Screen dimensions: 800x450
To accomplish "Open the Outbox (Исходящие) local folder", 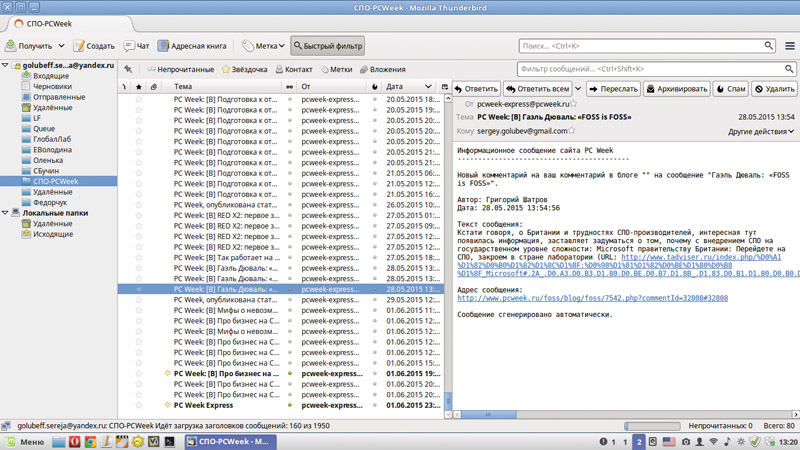I will point(53,234).
